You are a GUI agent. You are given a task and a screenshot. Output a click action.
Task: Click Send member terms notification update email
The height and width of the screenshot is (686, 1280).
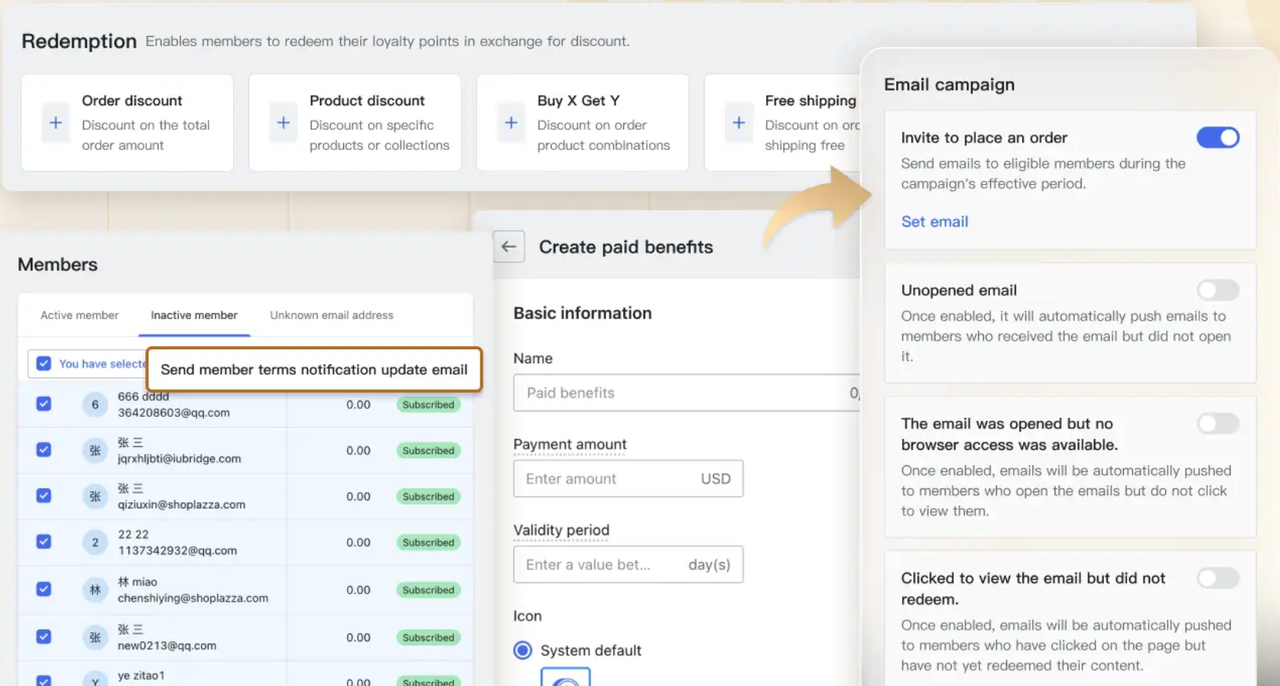314,369
